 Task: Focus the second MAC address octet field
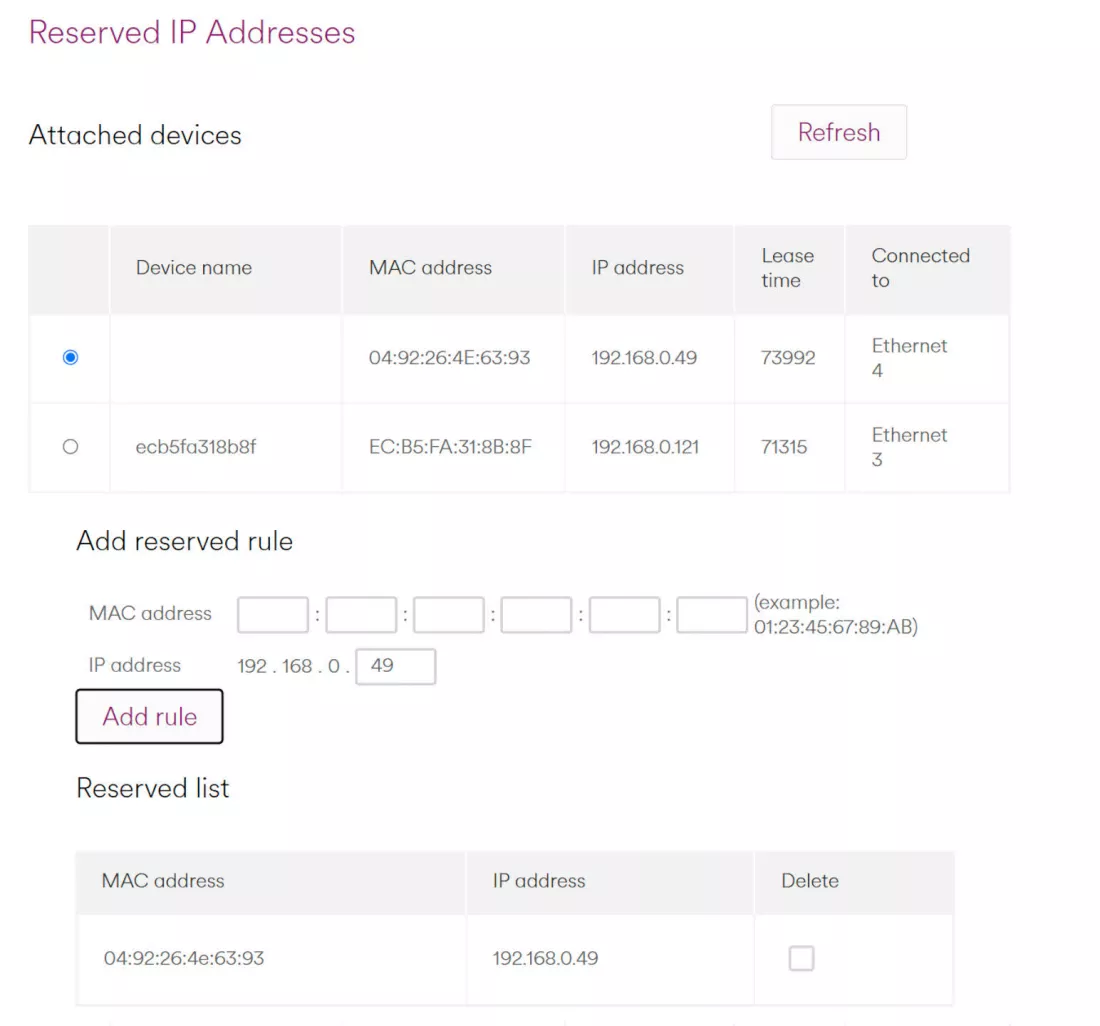point(361,615)
